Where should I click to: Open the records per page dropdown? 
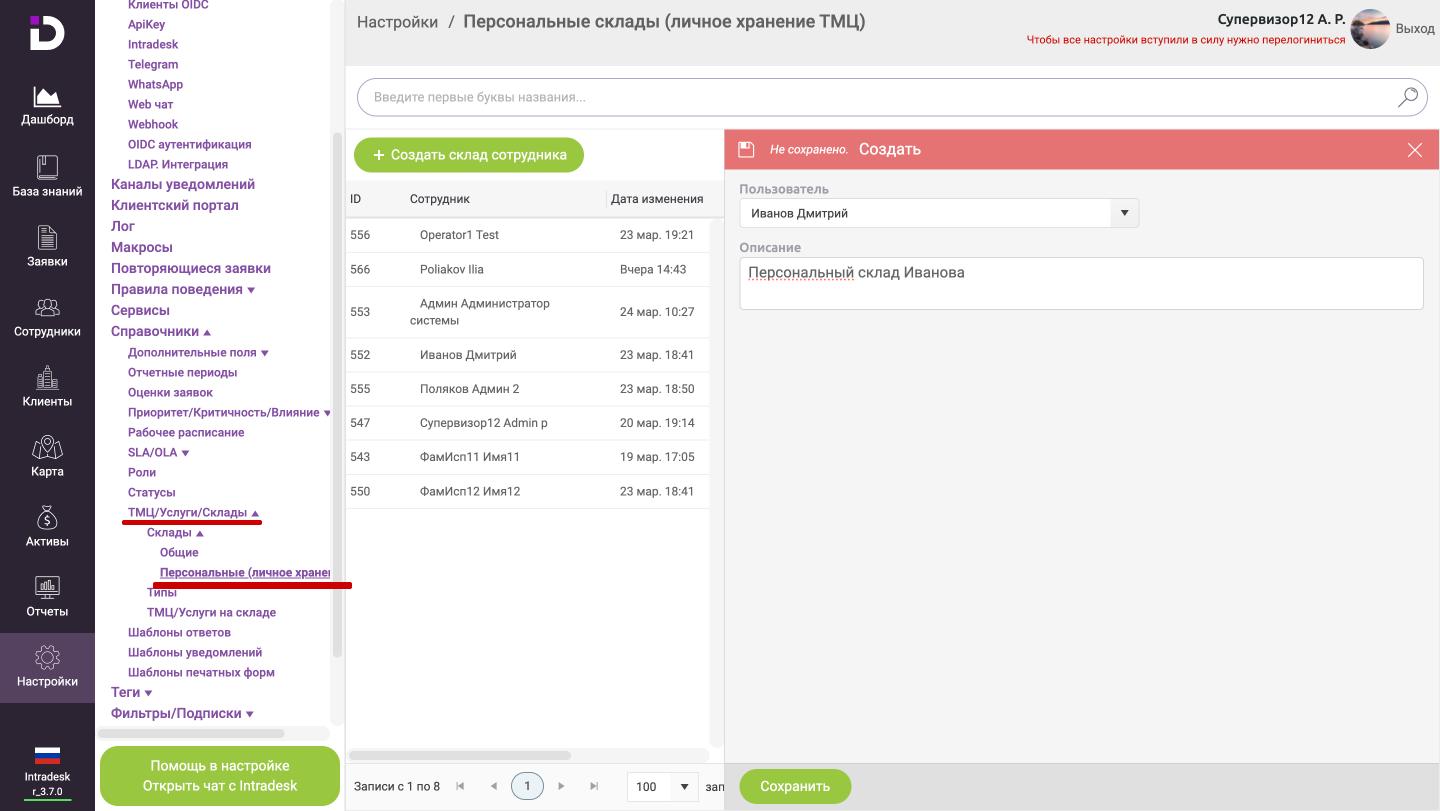tap(684, 786)
